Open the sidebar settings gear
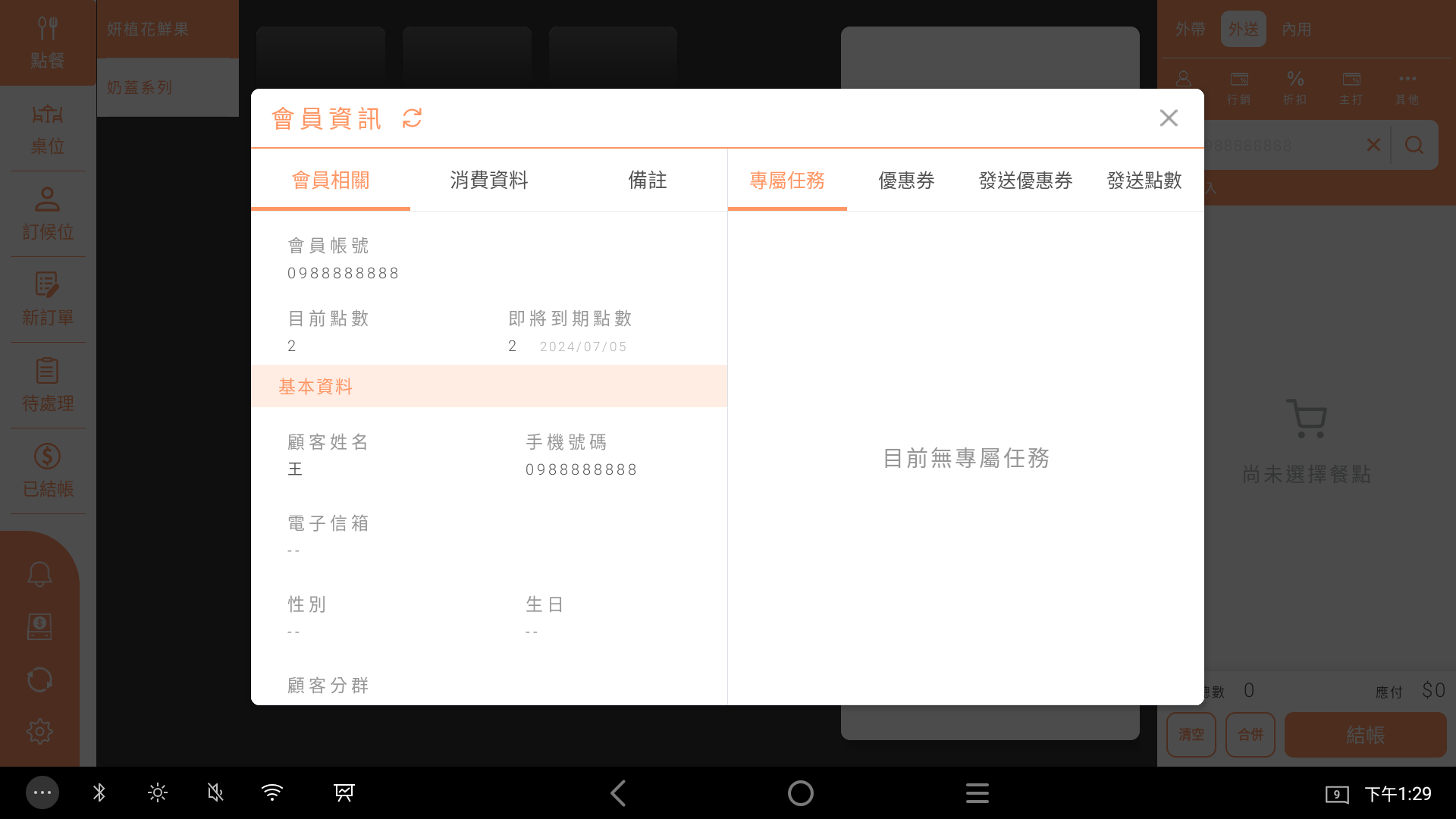This screenshot has width=1456, height=819. [x=39, y=732]
